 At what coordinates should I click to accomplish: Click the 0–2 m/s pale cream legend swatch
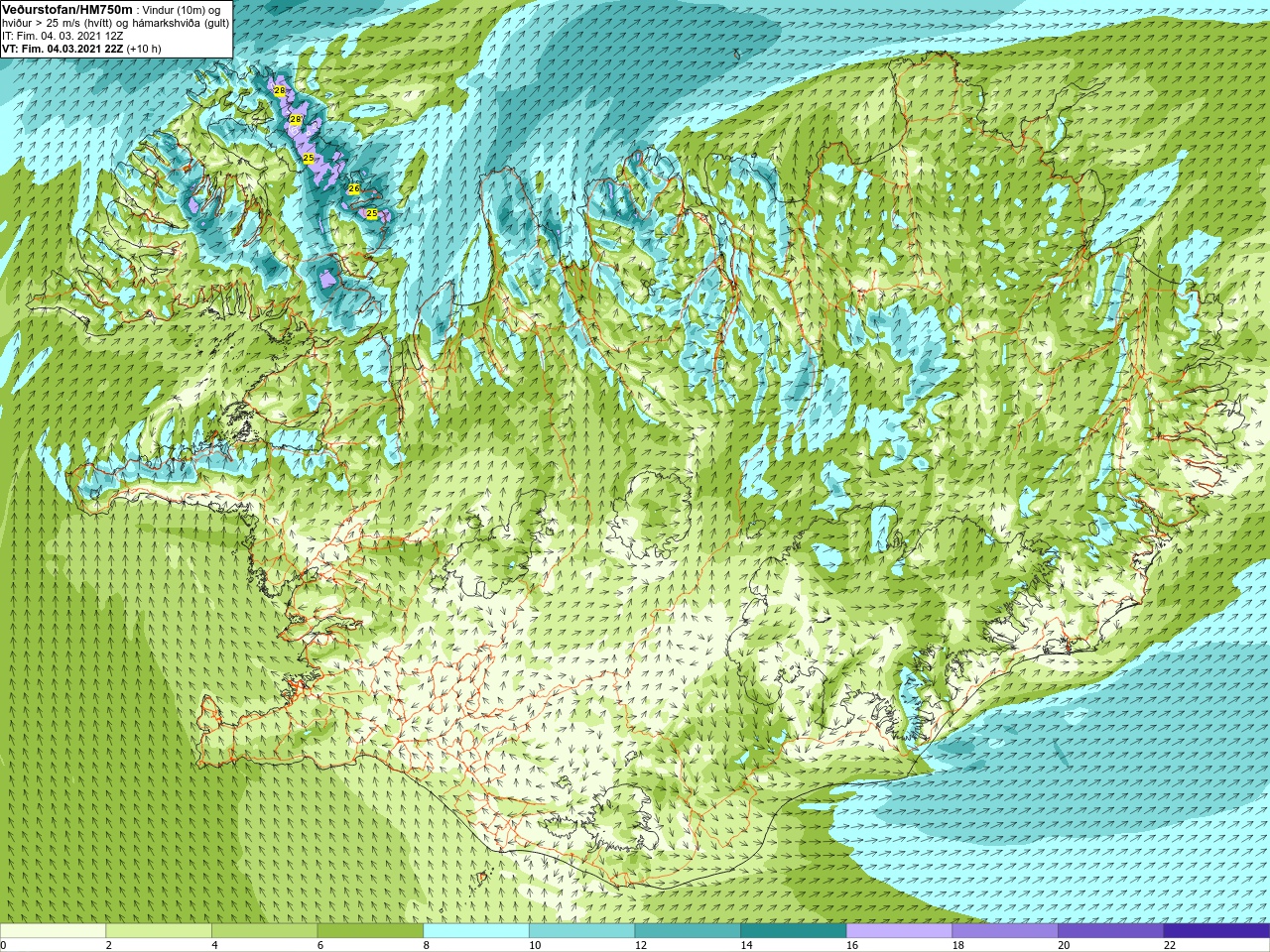pyautogui.click(x=53, y=931)
